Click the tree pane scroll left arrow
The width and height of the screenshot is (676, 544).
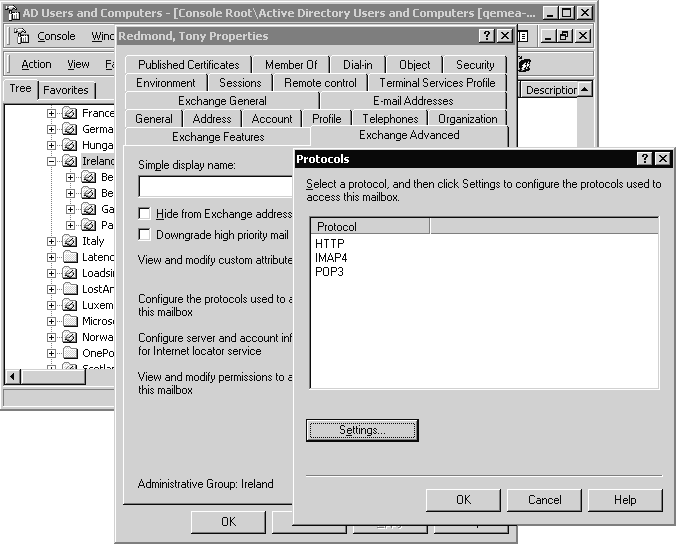click(12, 376)
